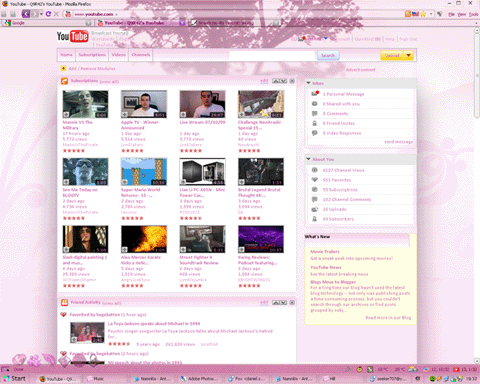Reload the page with refresh icon

[48, 14]
